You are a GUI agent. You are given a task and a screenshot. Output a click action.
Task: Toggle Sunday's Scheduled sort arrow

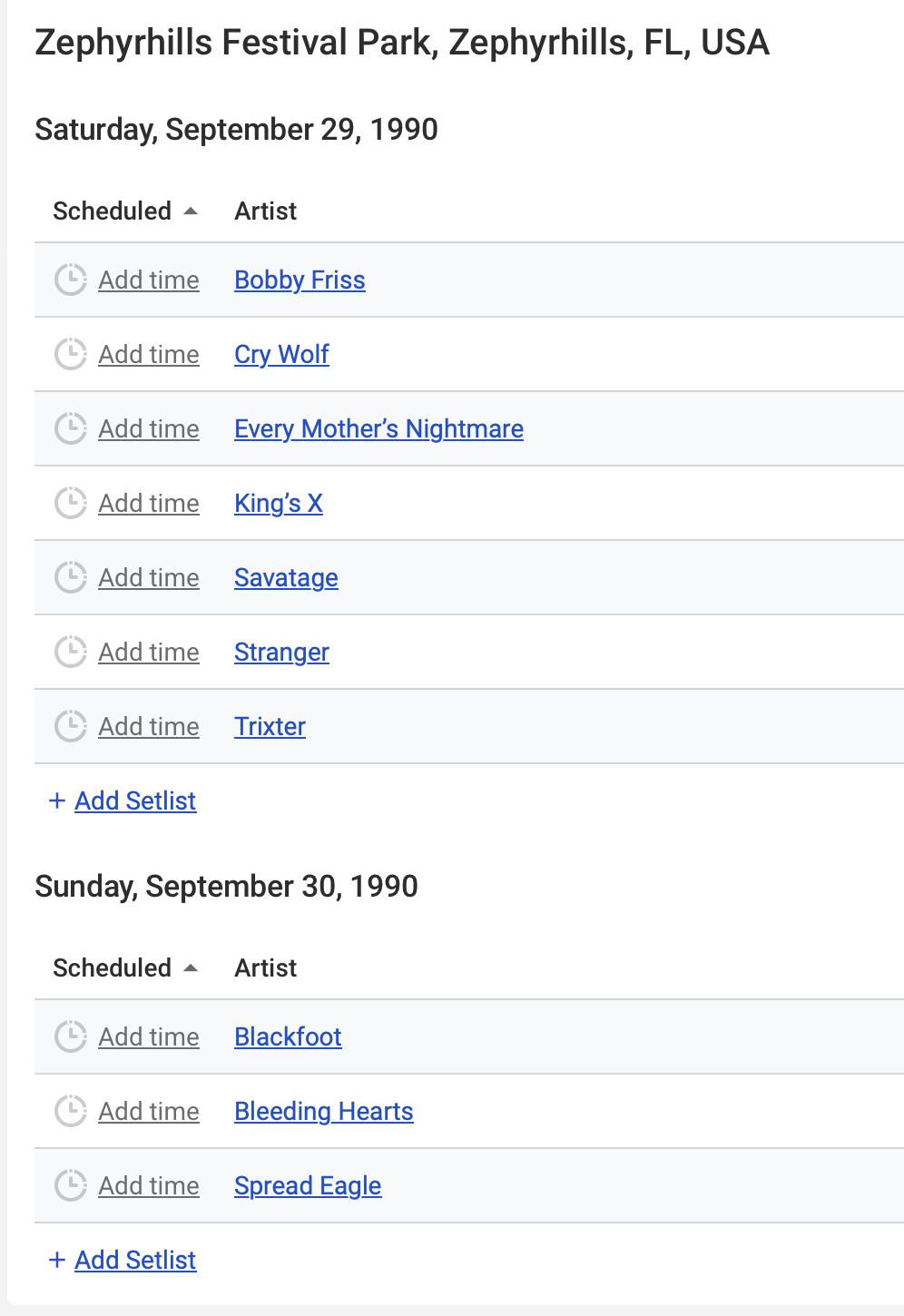pos(191,968)
